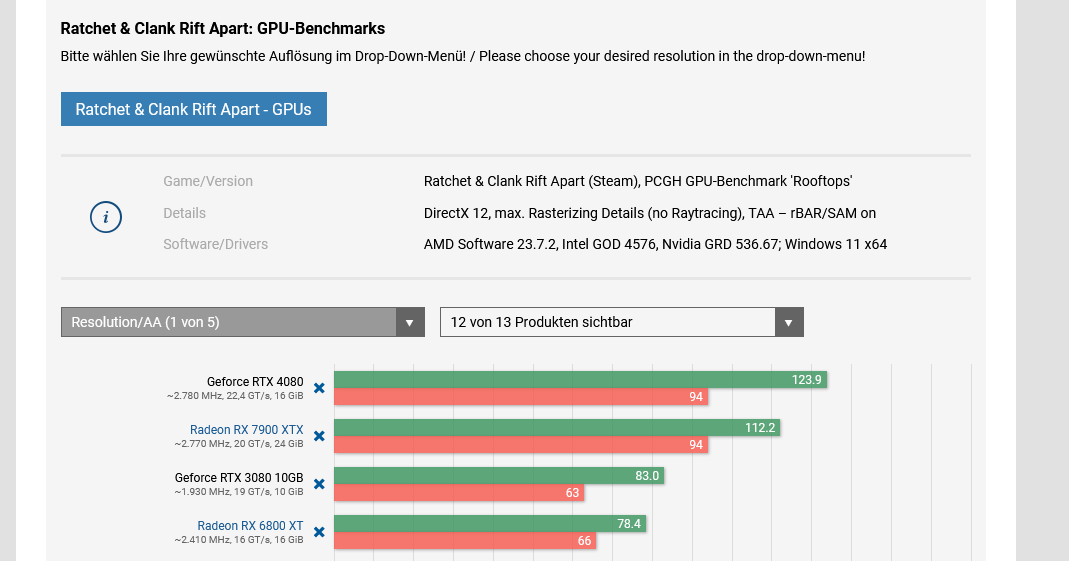The image size is (1069, 561).
Task: Open the Resolution/AA dropdown menu
Action: (243, 322)
